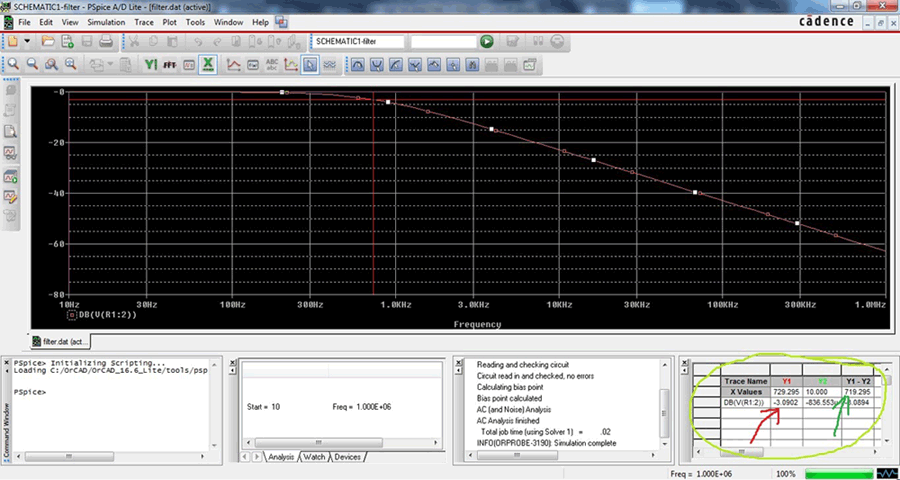Open the Trace menu

(x=143, y=22)
